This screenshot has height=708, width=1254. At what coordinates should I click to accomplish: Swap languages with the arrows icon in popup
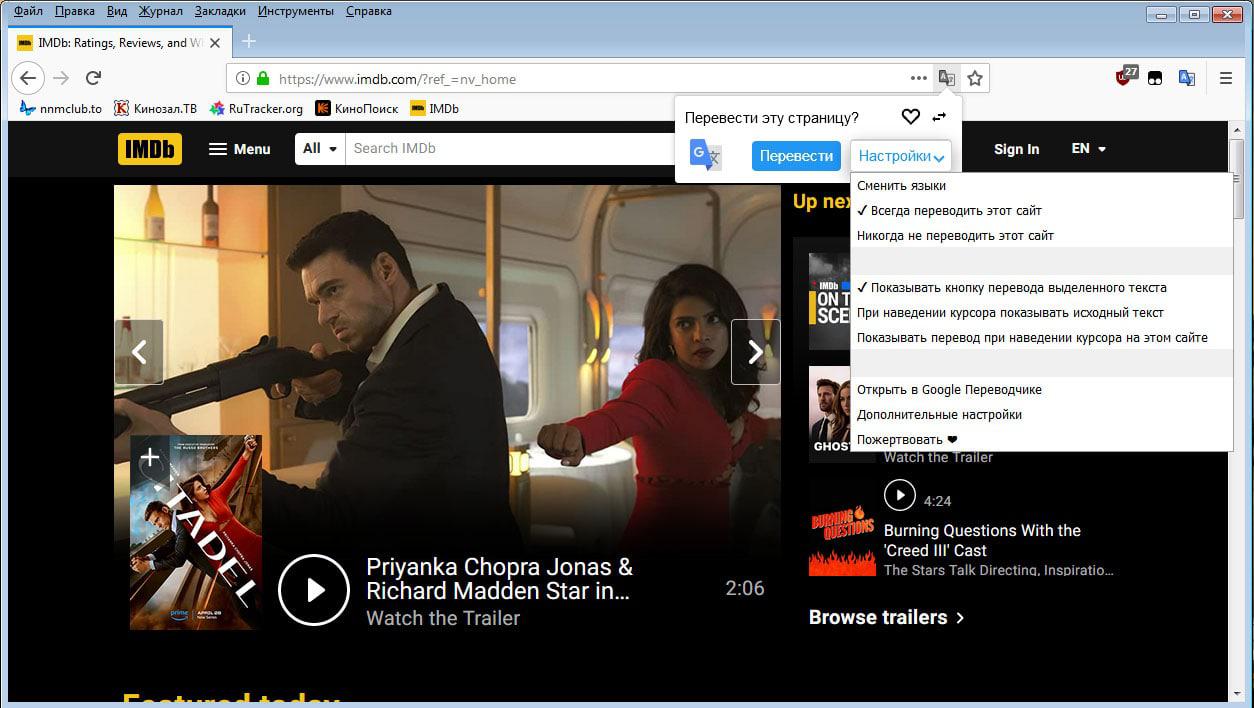pos(938,117)
